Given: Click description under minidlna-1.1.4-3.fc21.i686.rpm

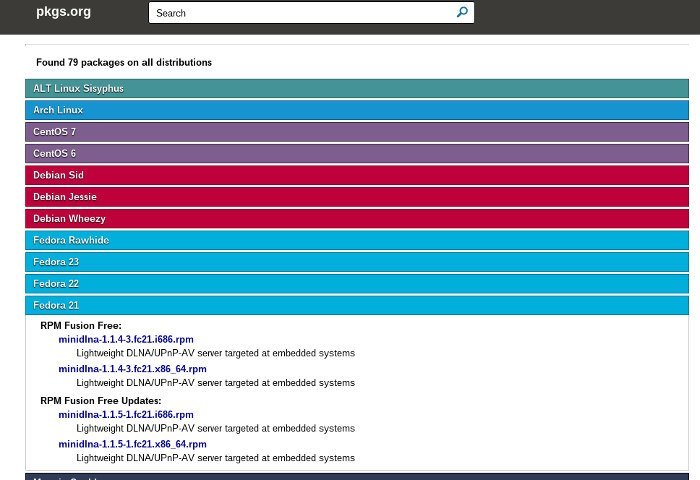Looking at the screenshot, I should 216,353.
